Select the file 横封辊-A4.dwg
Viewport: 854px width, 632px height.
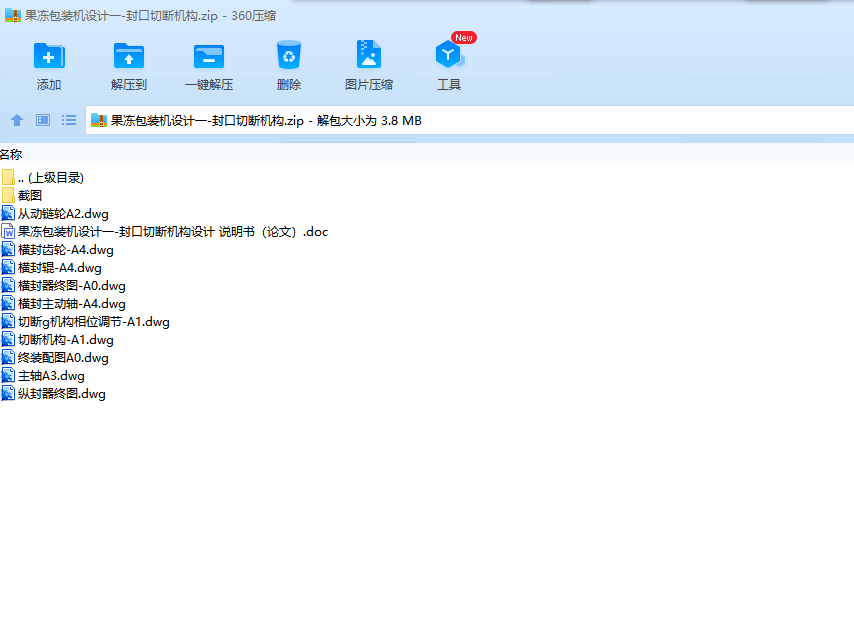point(51,268)
